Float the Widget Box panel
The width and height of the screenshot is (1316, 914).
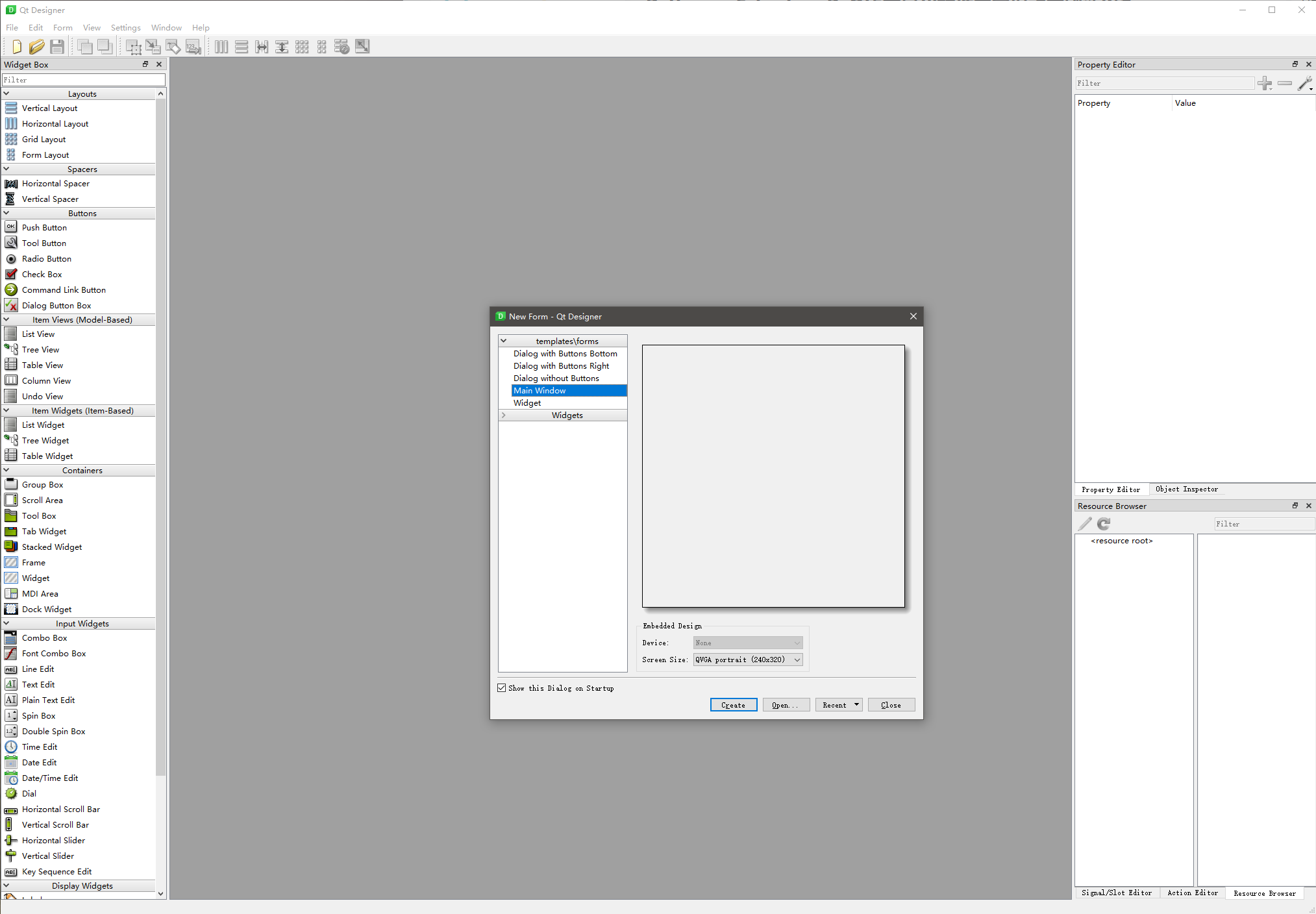click(145, 64)
